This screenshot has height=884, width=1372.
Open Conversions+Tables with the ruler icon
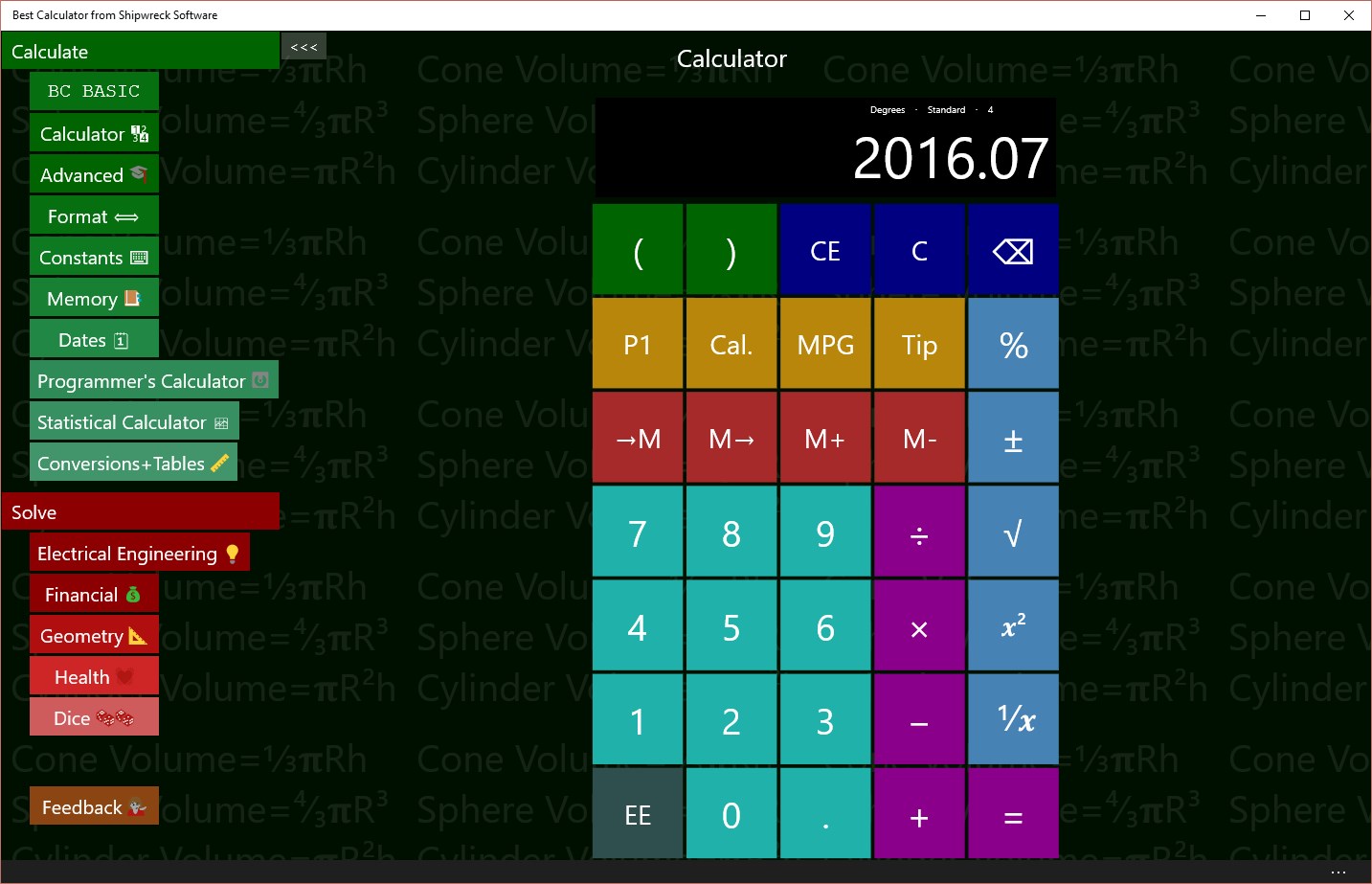[x=133, y=463]
